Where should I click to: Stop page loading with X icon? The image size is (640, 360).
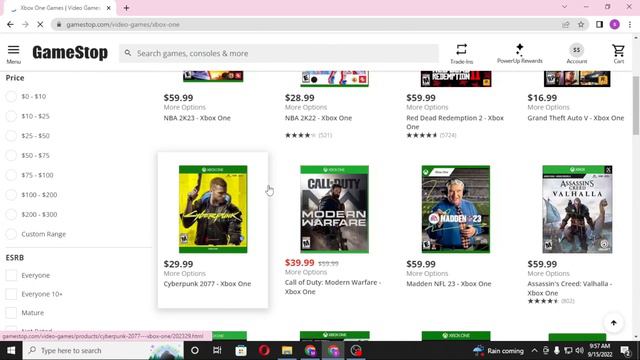click(x=40, y=24)
